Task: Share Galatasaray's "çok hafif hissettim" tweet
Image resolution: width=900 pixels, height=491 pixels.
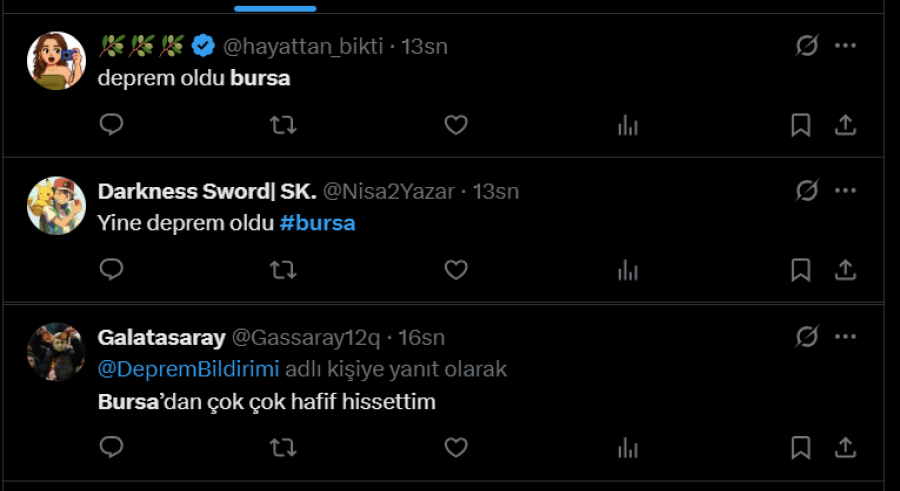Action: (845, 447)
